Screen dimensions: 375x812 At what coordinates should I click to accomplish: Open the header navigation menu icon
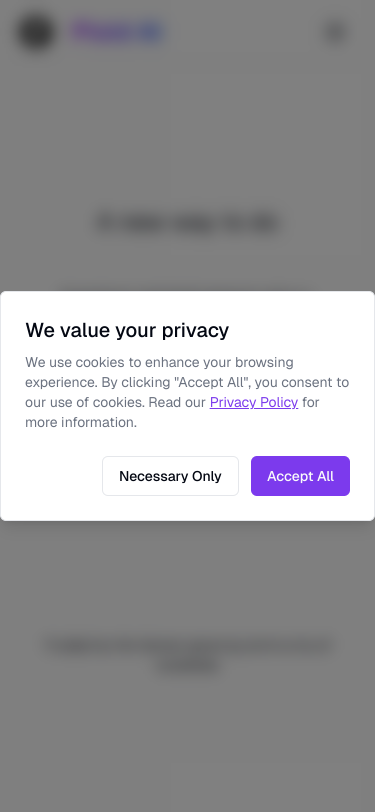335,32
